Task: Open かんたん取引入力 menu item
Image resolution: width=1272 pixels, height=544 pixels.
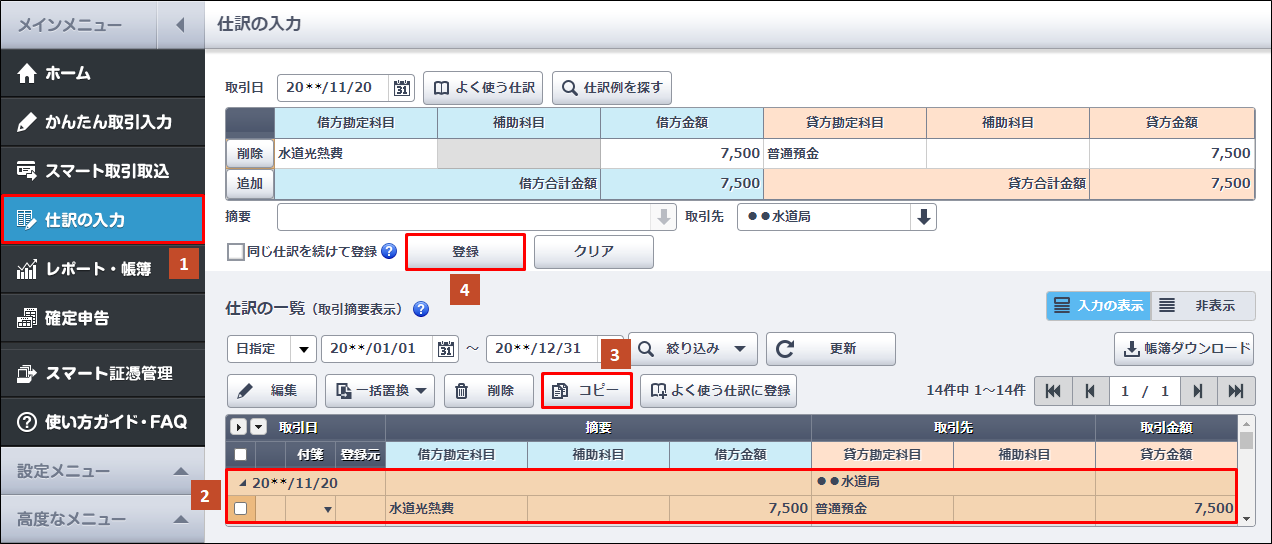Action: 102,122
